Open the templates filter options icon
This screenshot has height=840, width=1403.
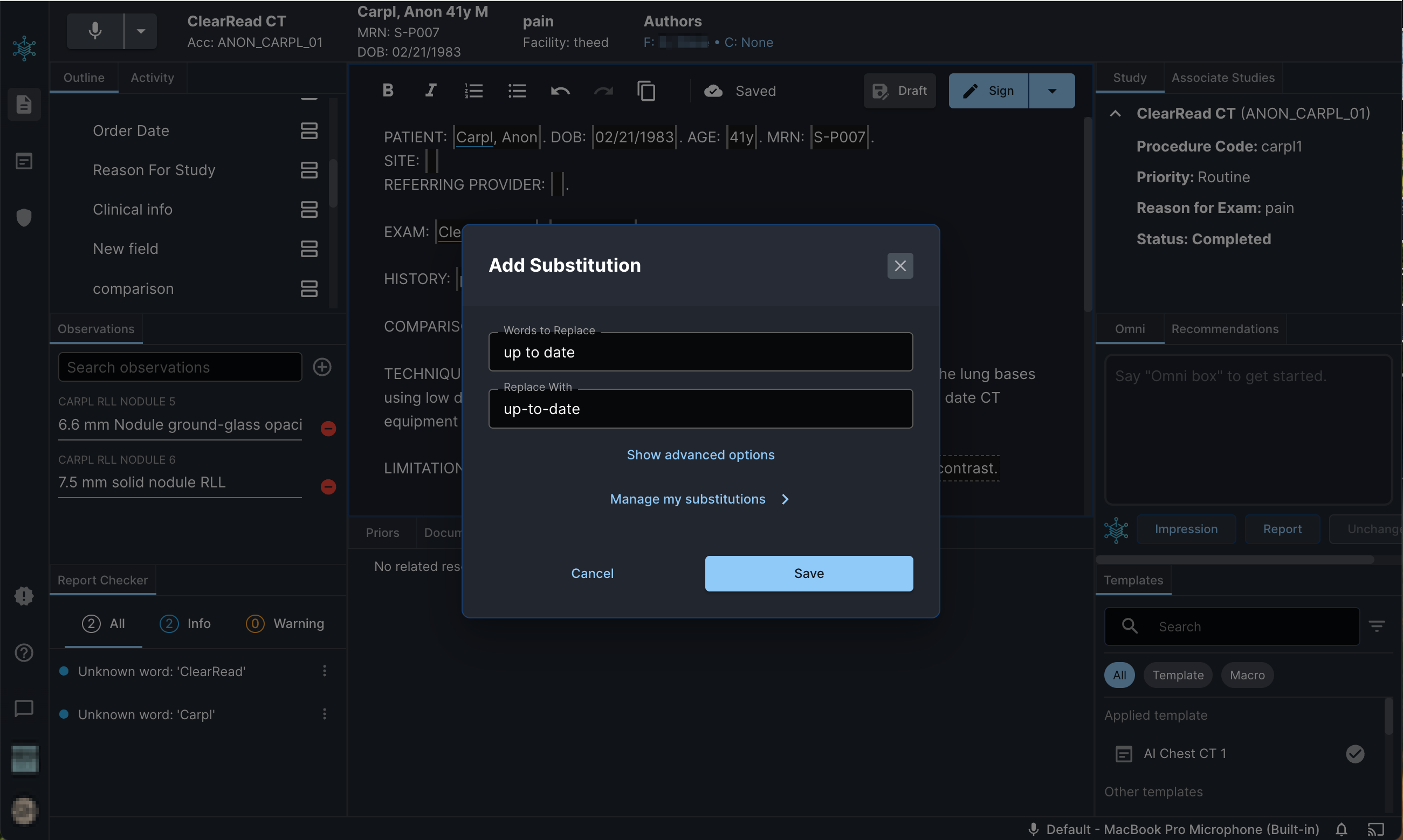point(1377,626)
